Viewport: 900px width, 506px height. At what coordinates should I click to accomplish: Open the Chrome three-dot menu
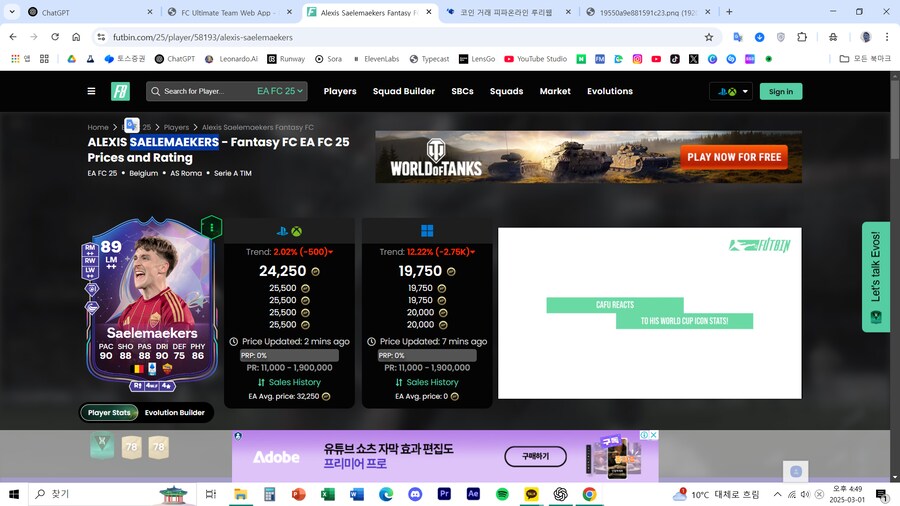click(x=887, y=37)
